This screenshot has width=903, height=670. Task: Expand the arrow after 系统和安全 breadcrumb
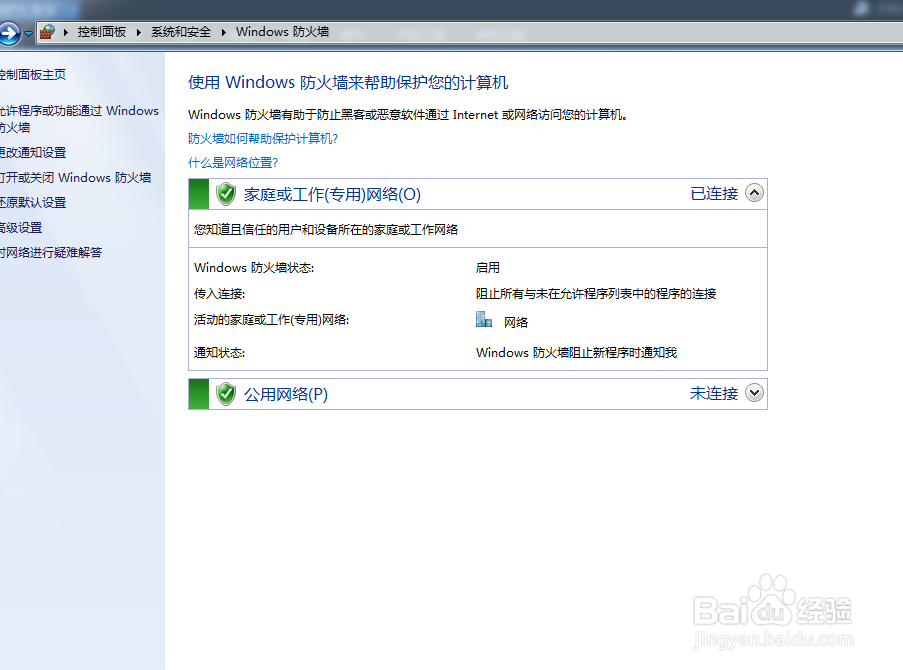[224, 32]
